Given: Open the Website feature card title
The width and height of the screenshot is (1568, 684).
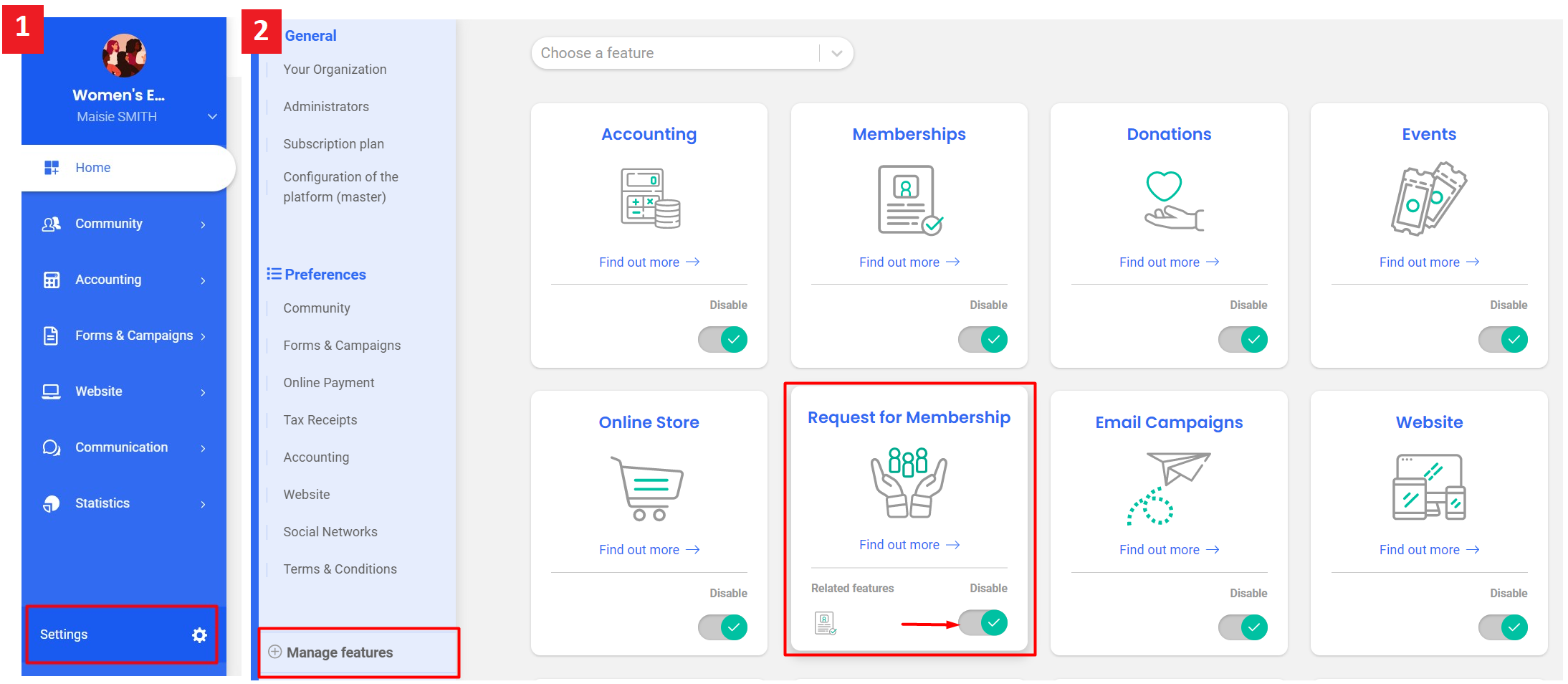Looking at the screenshot, I should click(x=1429, y=422).
